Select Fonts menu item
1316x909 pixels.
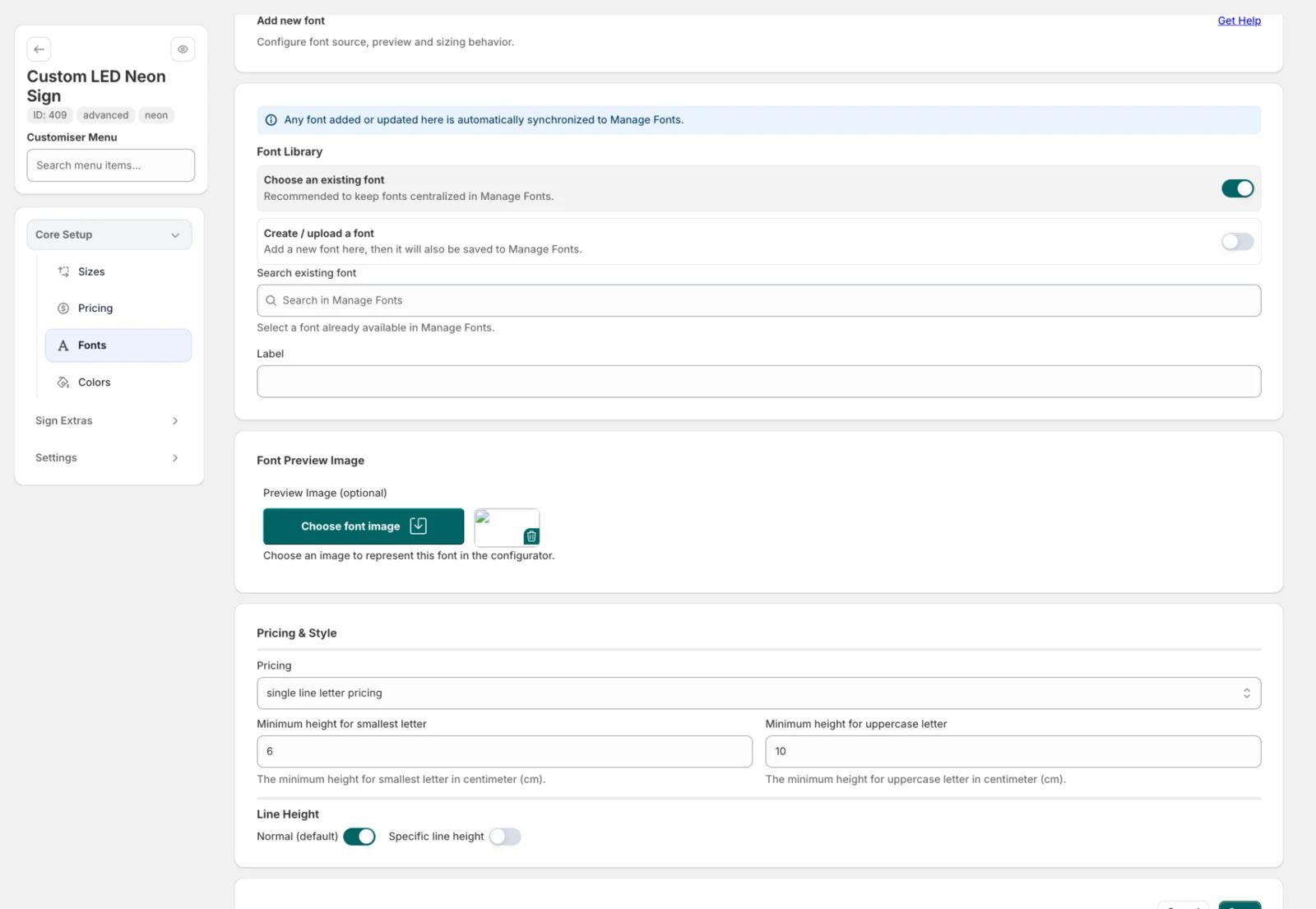(118, 346)
